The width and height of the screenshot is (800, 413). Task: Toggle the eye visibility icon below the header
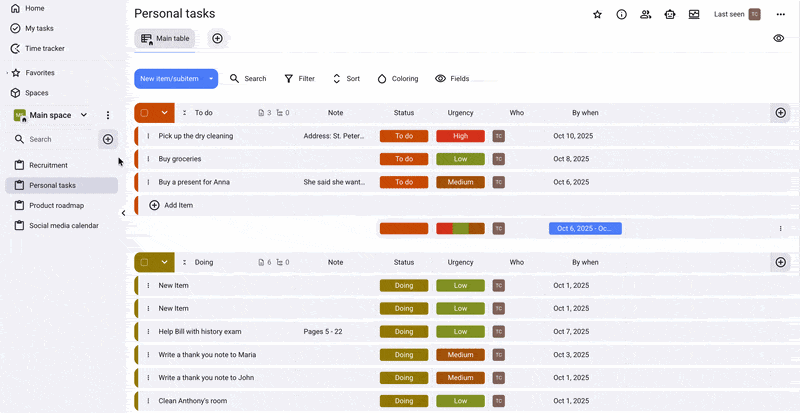point(779,38)
